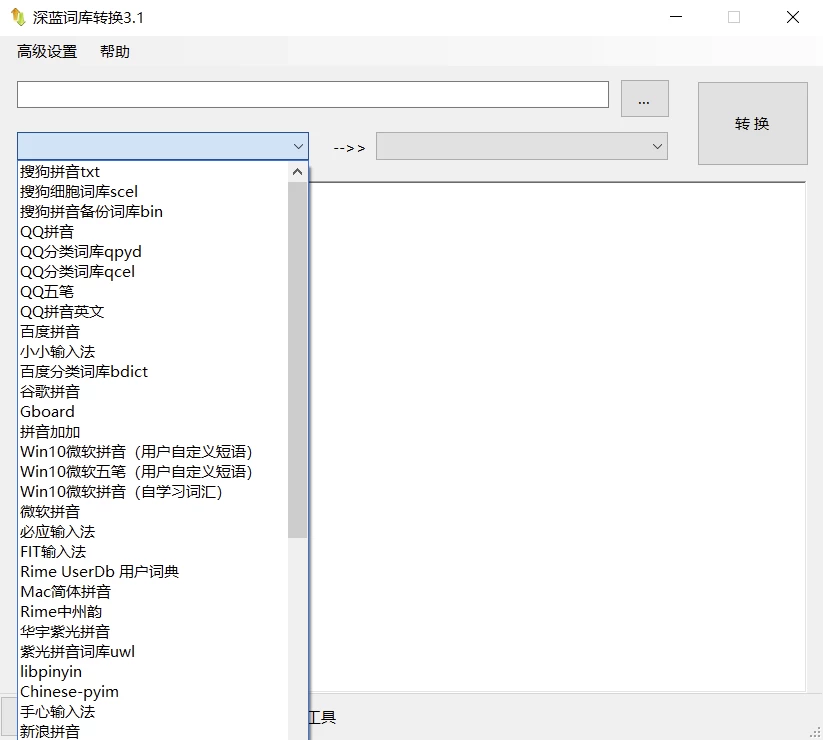Viewport: 823px width, 740px height.
Task: Click the file path input field
Action: 312,94
